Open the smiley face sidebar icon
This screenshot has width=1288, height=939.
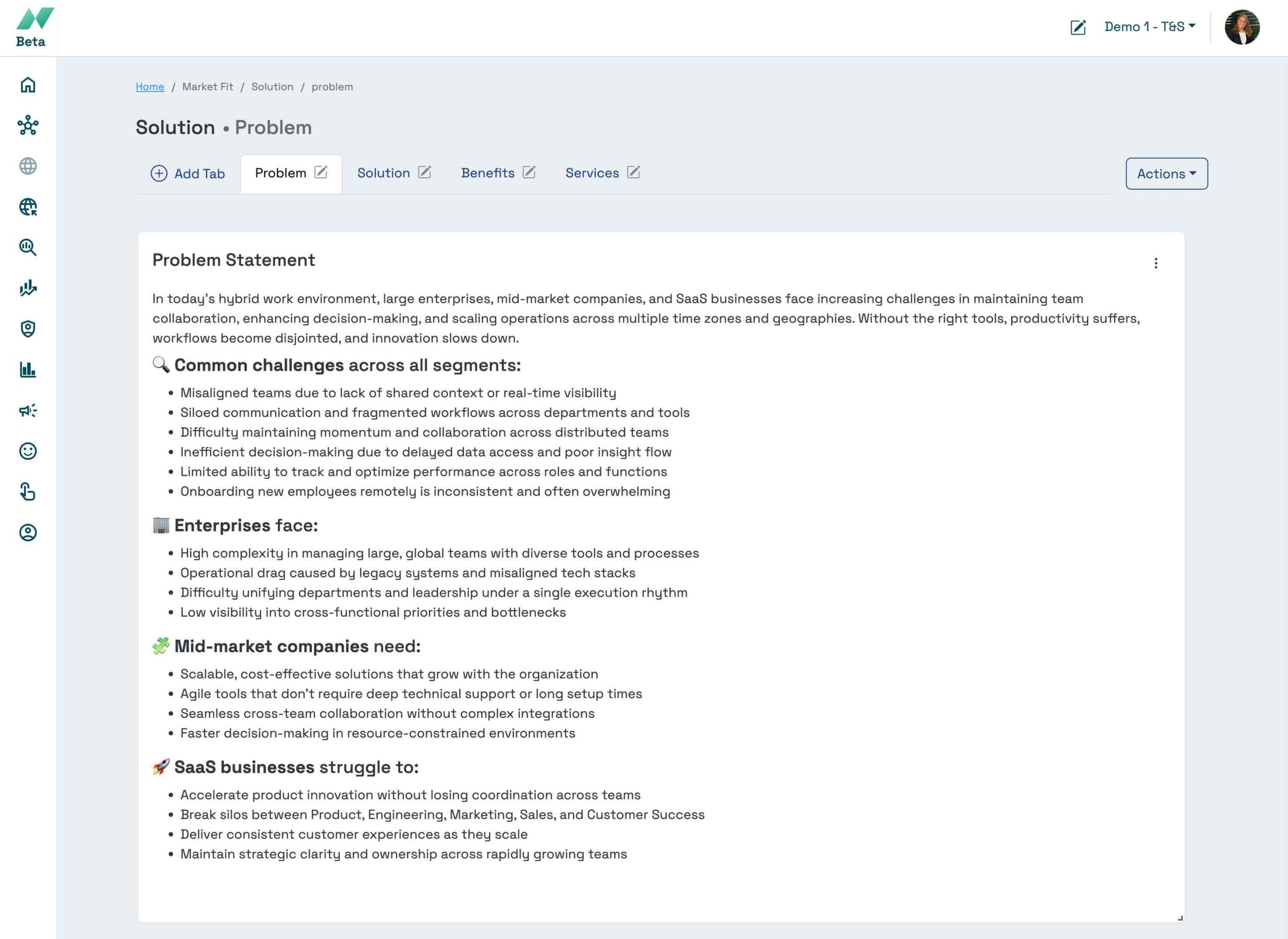pyautogui.click(x=28, y=451)
